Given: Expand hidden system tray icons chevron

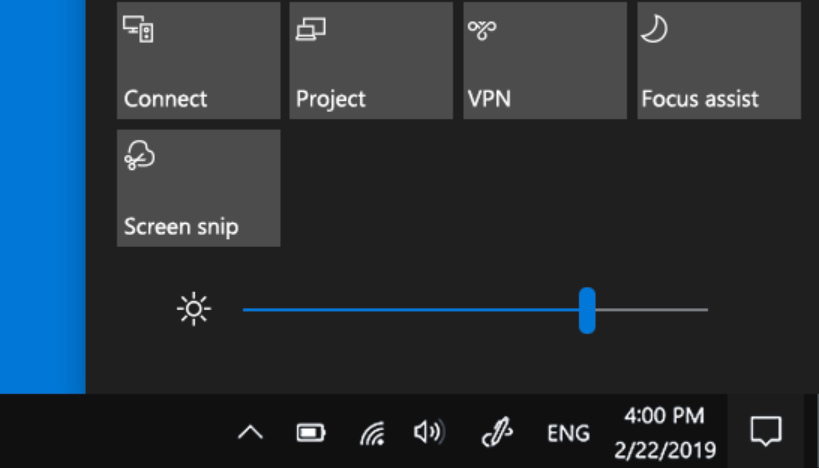Looking at the screenshot, I should pos(250,433).
